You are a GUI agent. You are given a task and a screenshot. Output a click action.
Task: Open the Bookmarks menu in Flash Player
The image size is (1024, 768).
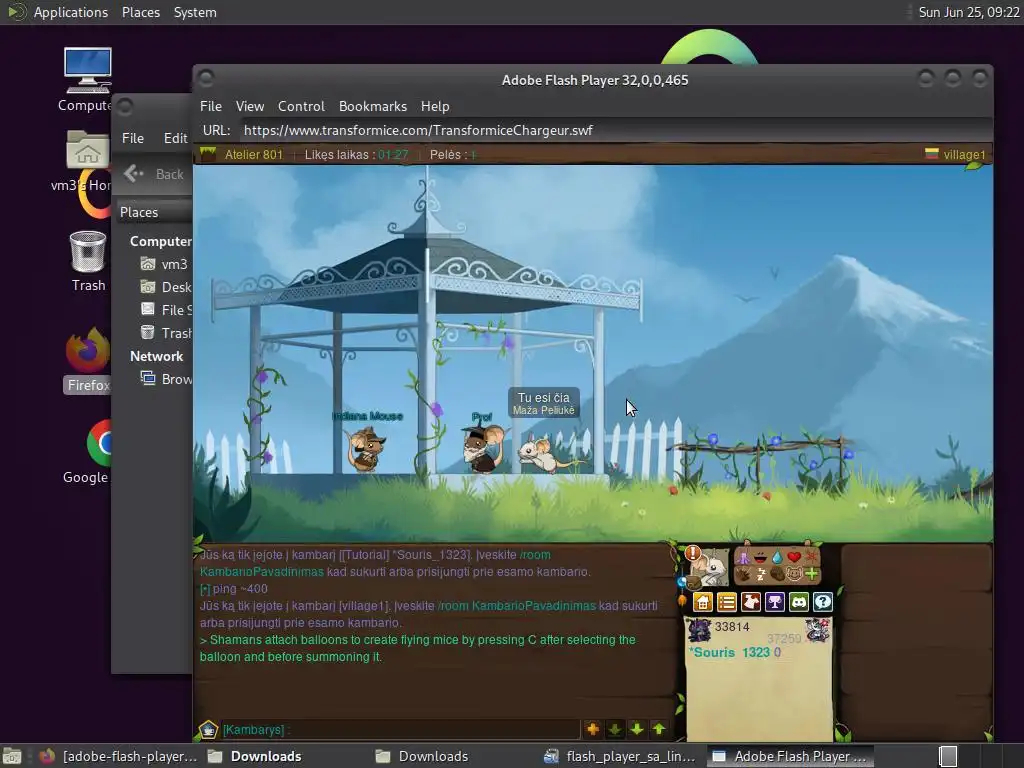pos(373,106)
